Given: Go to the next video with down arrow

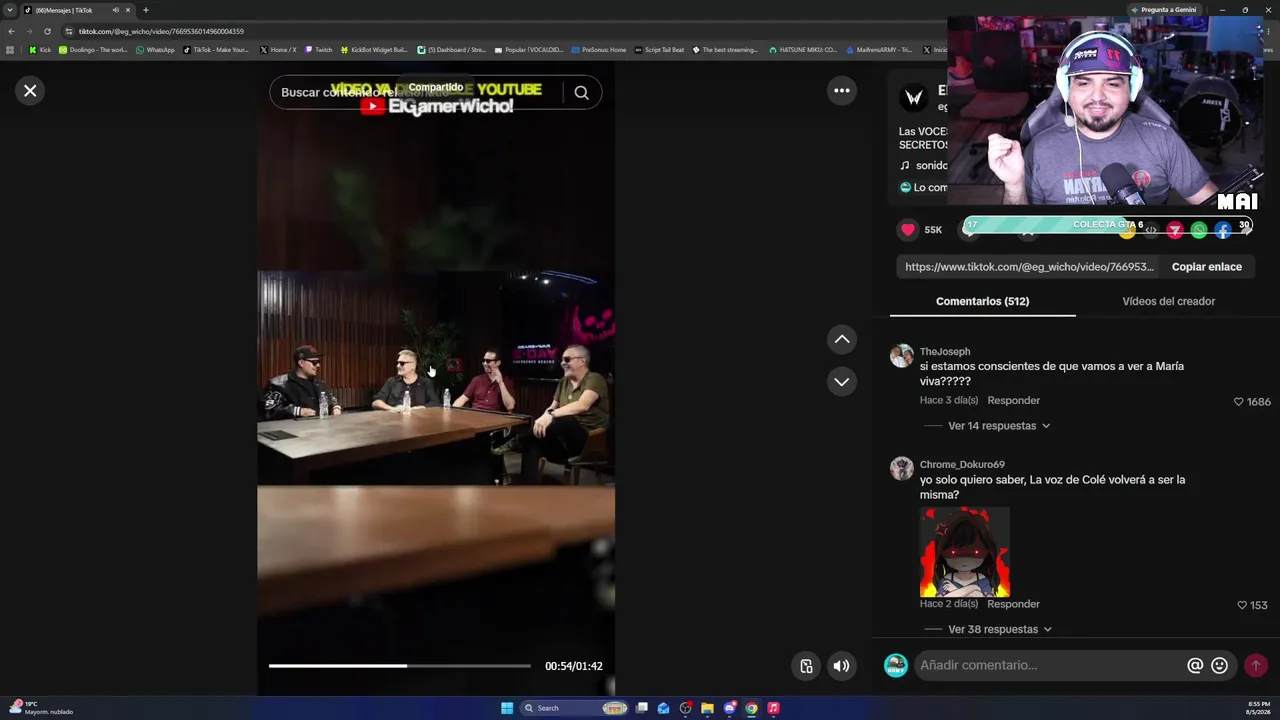Looking at the screenshot, I should pyautogui.click(x=842, y=382).
